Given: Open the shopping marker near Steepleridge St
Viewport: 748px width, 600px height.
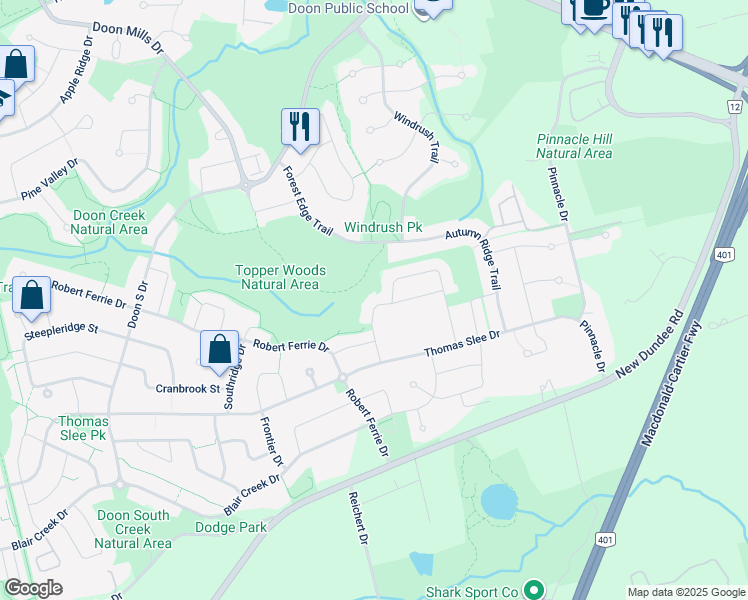Looking at the screenshot, I should pos(31,297).
